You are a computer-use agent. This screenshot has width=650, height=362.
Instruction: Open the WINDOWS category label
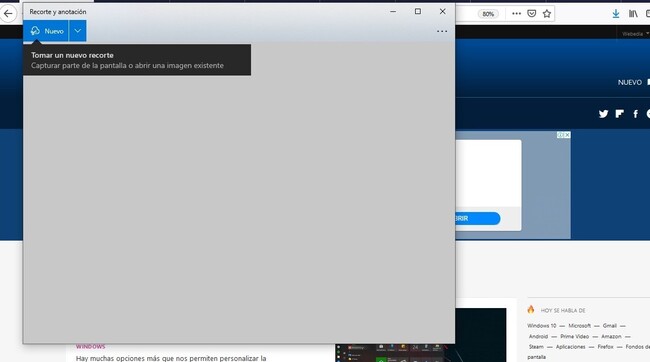90,347
